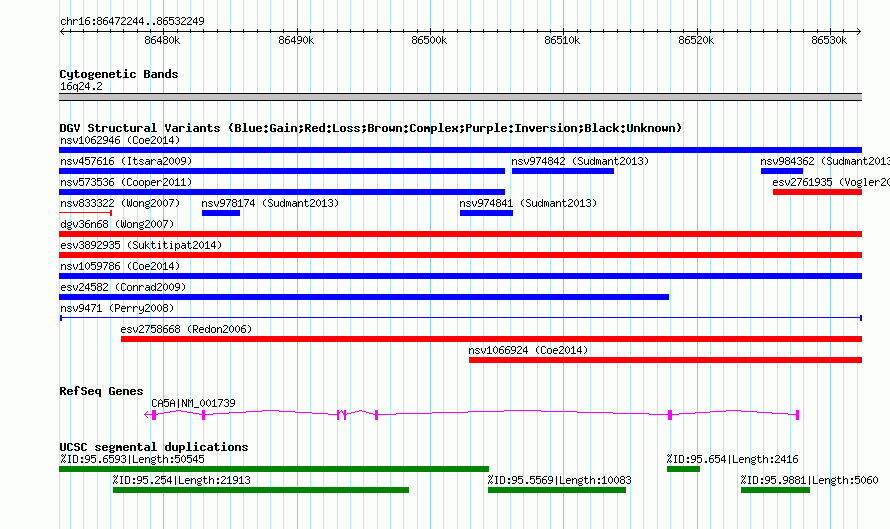Select the %ID:95.5569 Length:10083 duplication
Screen dimensions: 890x529
click(557, 490)
